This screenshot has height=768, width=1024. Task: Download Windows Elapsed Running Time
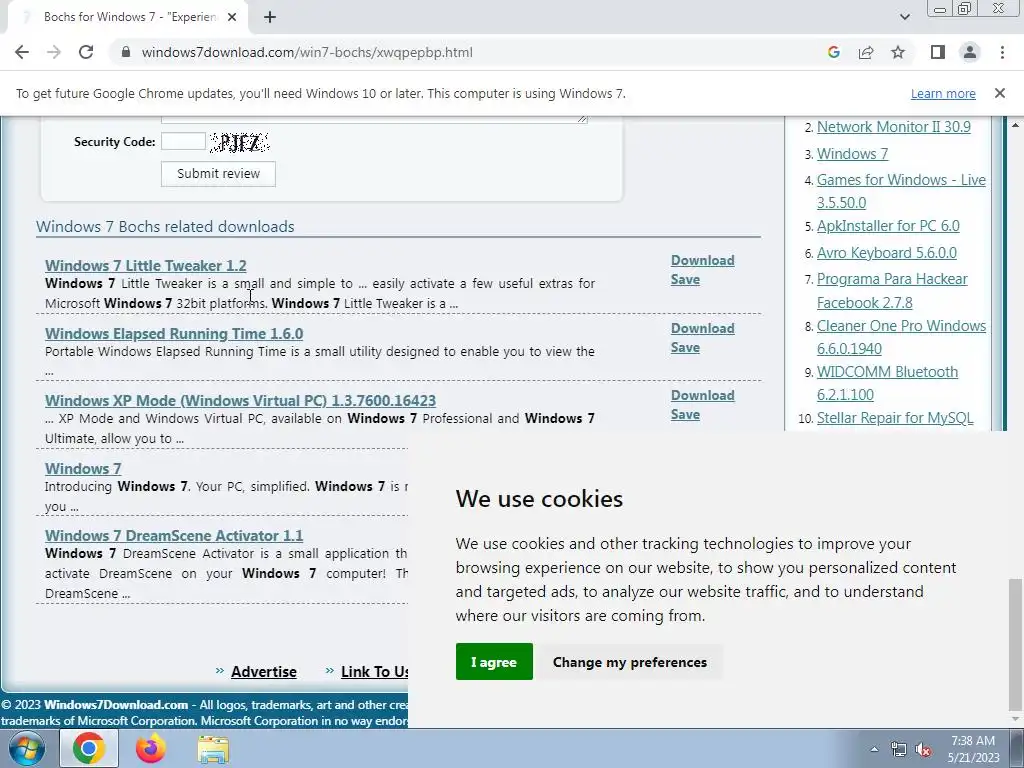coord(703,328)
